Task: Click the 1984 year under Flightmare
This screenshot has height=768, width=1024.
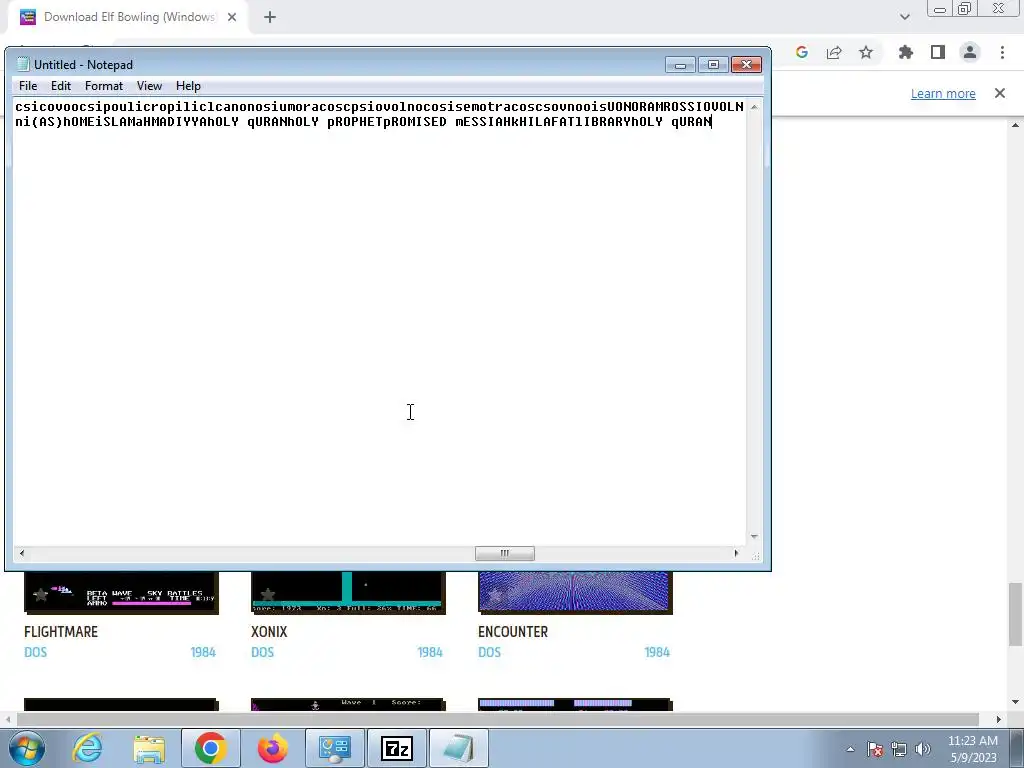Action: pos(203,652)
